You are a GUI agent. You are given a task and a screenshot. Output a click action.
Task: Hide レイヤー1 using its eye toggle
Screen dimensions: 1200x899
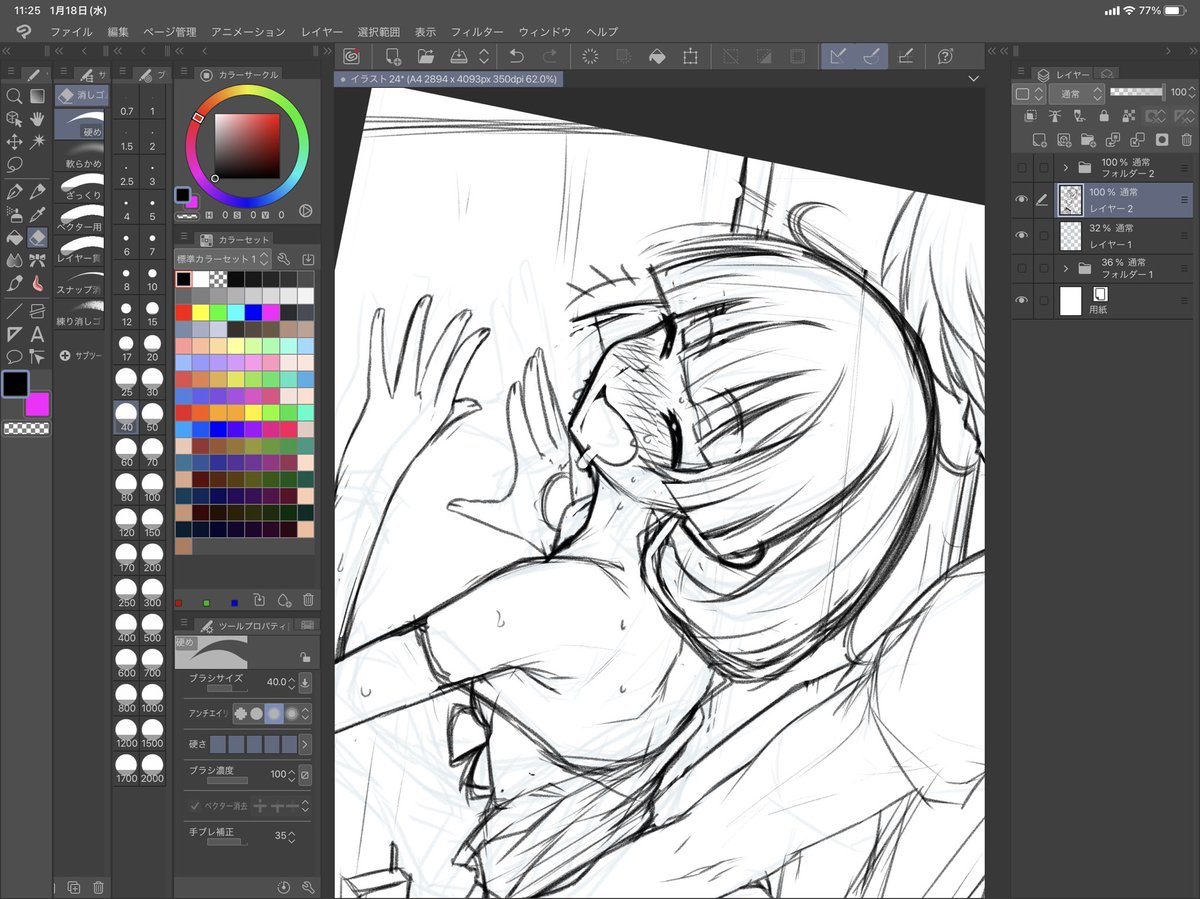coord(1021,234)
